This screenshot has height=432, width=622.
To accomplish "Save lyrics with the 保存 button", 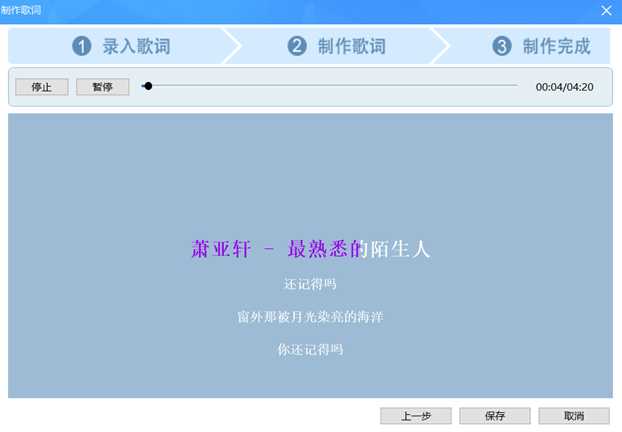I will coord(495,416).
